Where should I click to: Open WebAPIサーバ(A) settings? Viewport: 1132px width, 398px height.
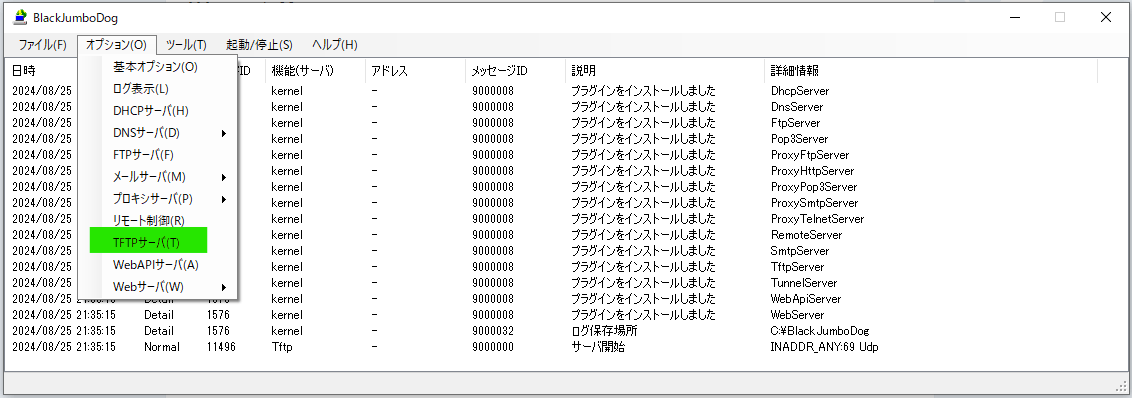[x=158, y=265]
